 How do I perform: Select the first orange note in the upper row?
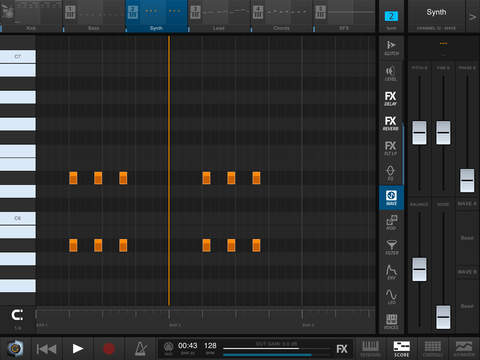click(73, 178)
